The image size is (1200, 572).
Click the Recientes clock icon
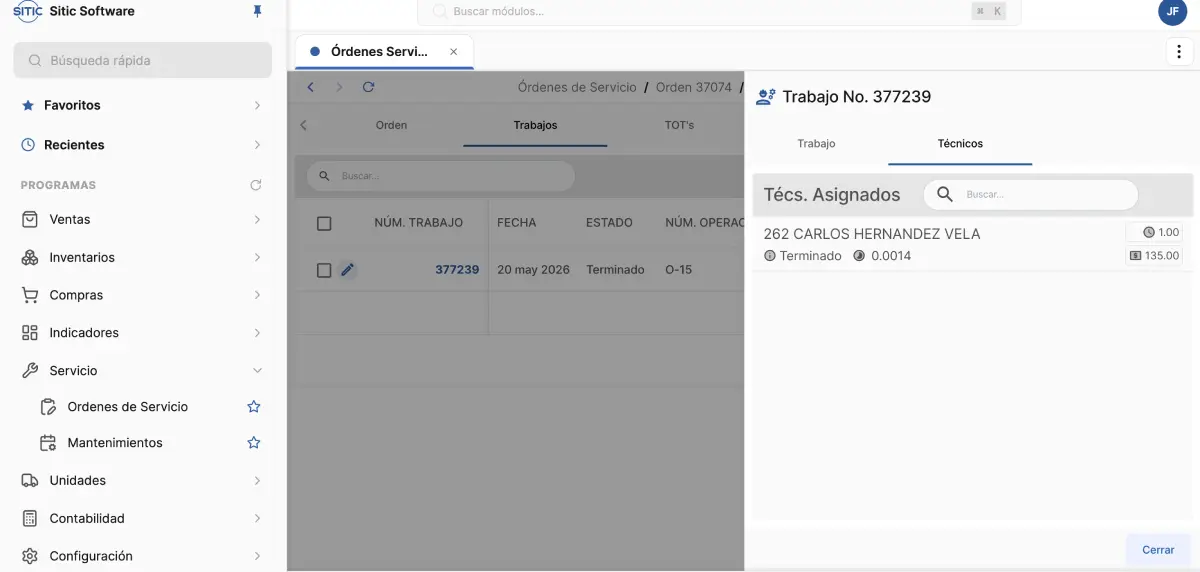point(28,145)
